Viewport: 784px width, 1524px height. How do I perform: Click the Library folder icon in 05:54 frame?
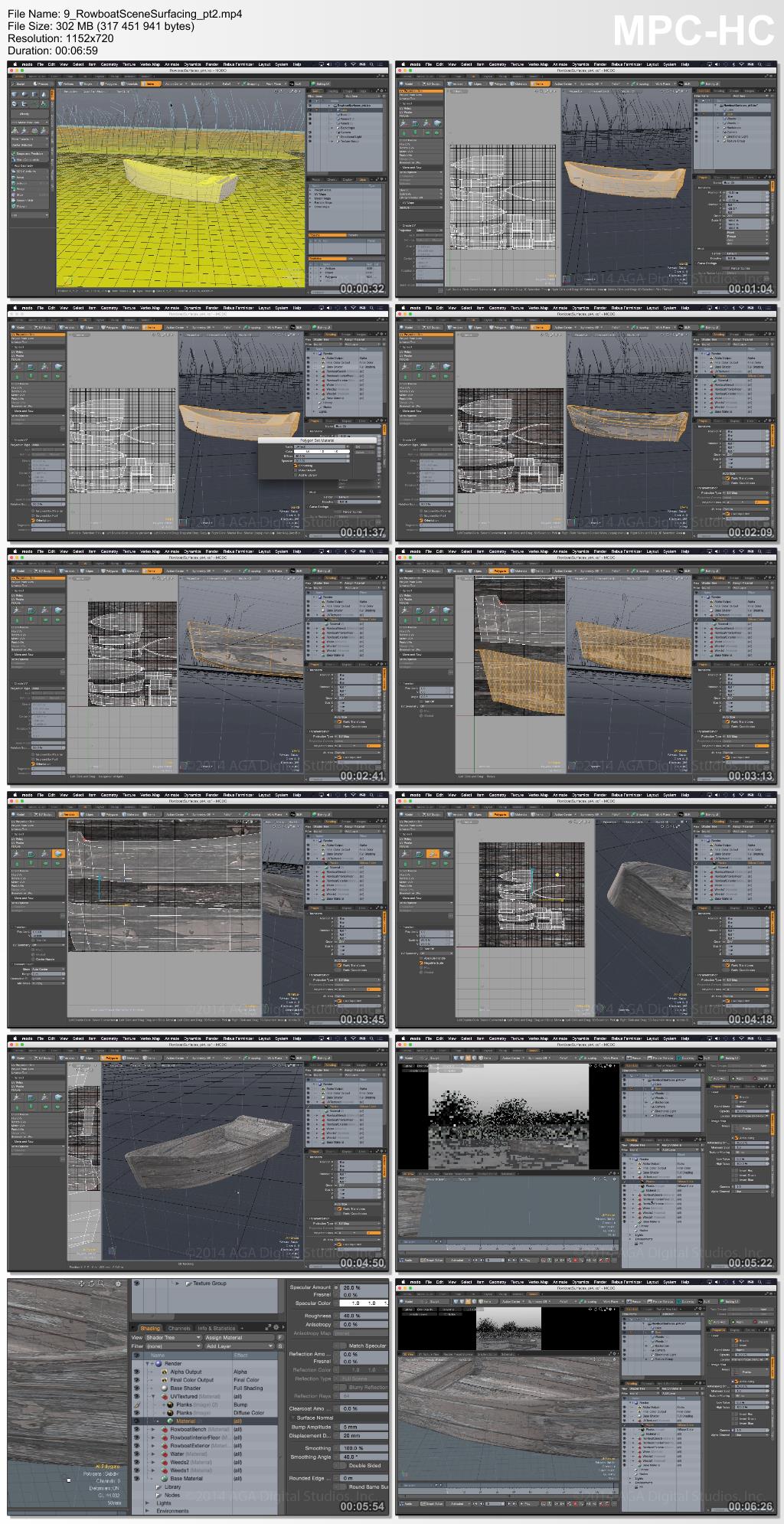pyautogui.click(x=158, y=1487)
